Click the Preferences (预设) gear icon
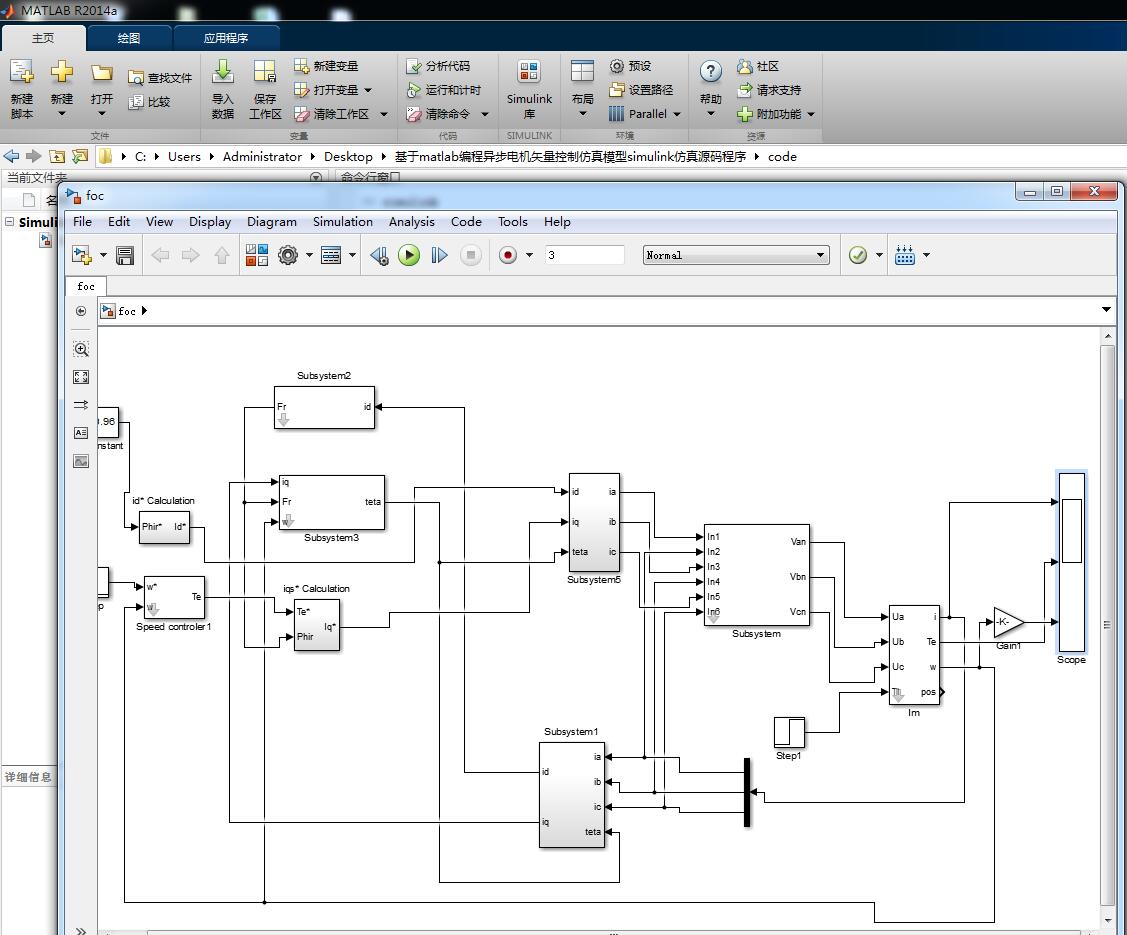Screen dimensions: 1127x935 pyautogui.click(x=617, y=66)
